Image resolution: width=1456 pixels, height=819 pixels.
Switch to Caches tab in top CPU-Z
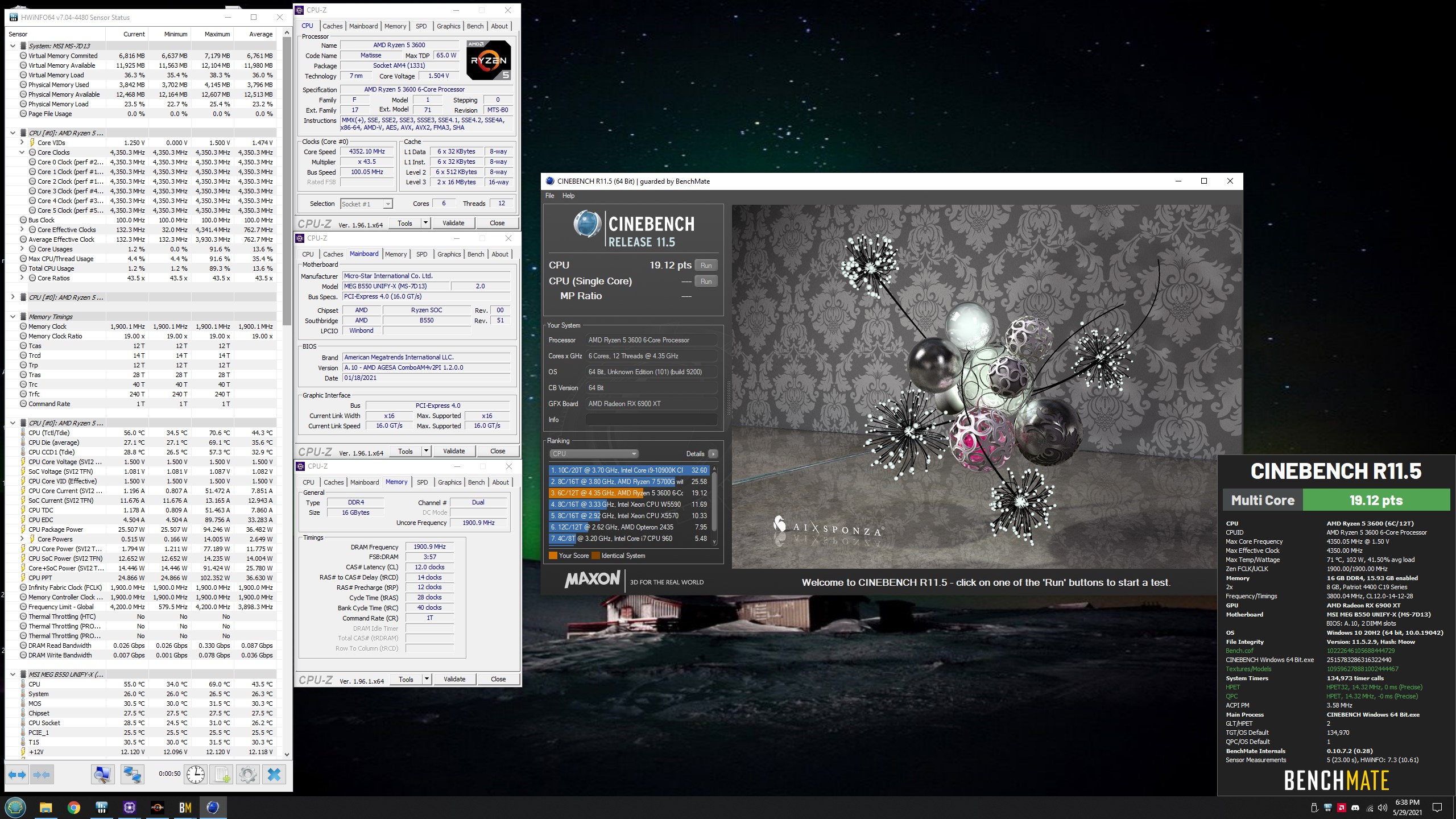(332, 26)
